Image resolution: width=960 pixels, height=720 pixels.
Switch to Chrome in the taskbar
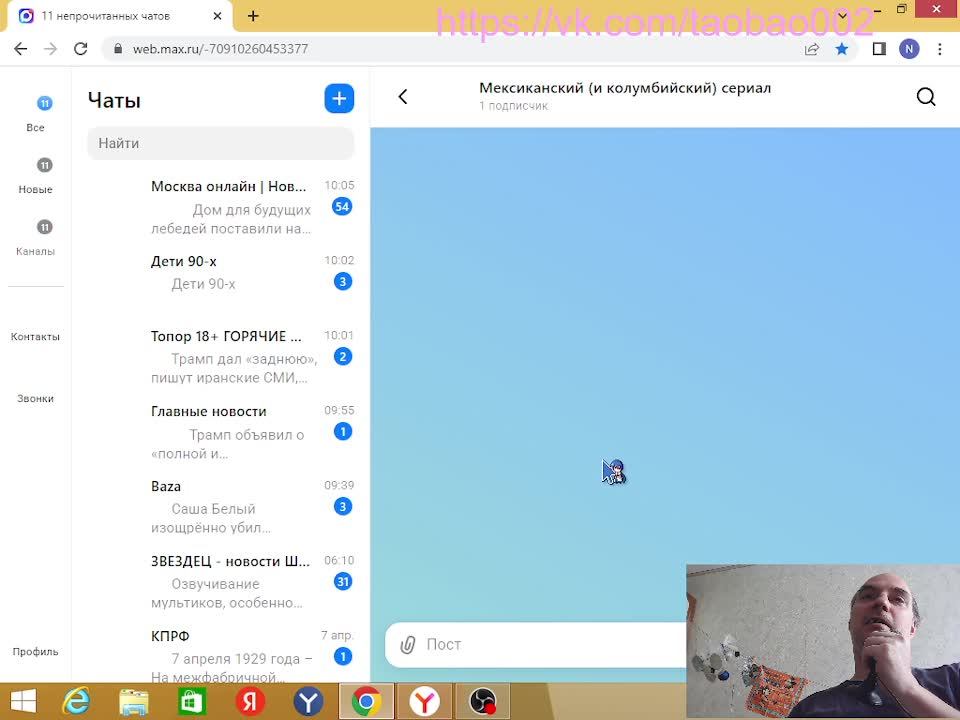click(366, 702)
